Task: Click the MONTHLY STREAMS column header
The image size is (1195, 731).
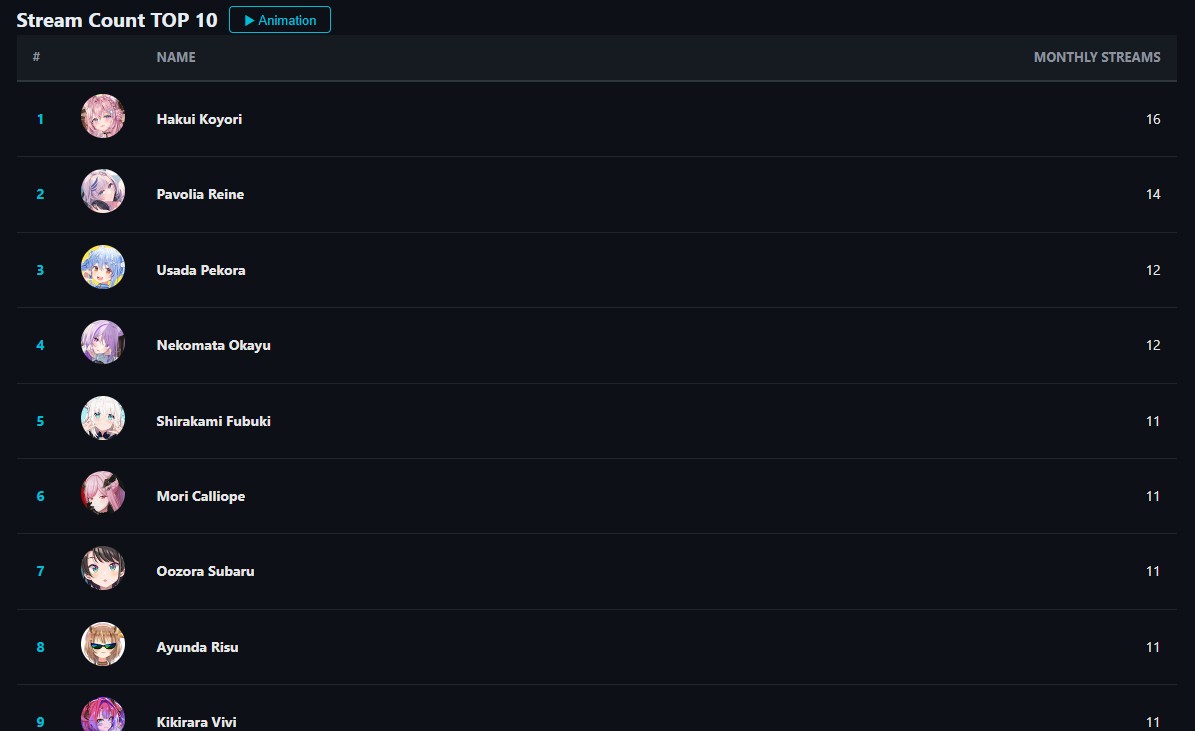Action: 1097,57
